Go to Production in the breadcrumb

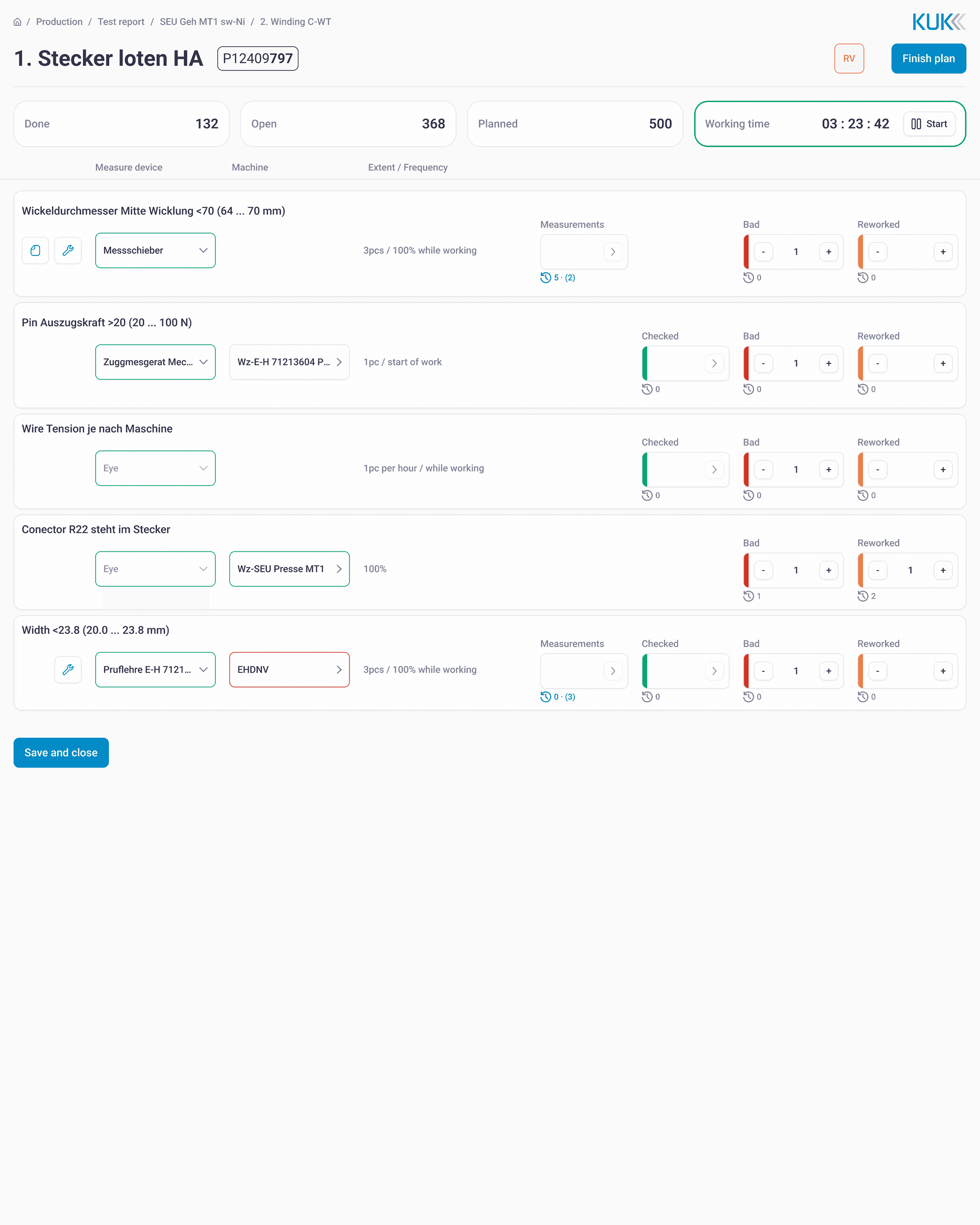coord(59,22)
